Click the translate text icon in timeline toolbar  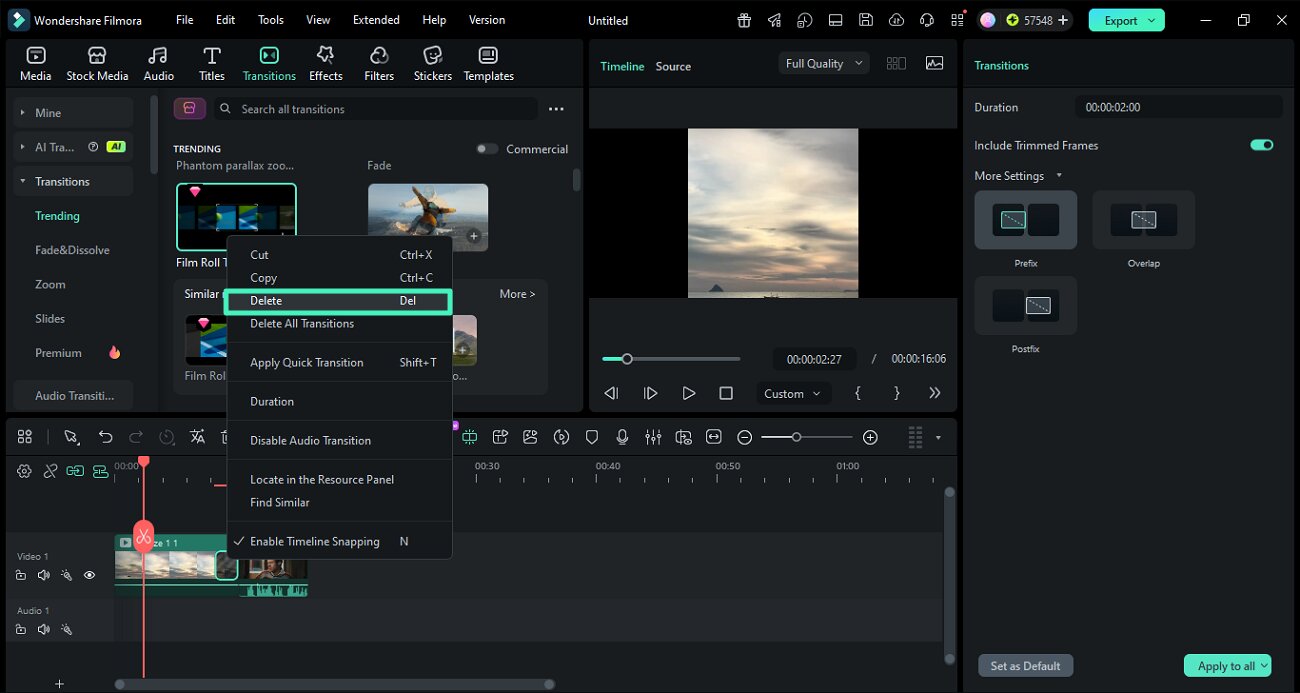[198, 437]
